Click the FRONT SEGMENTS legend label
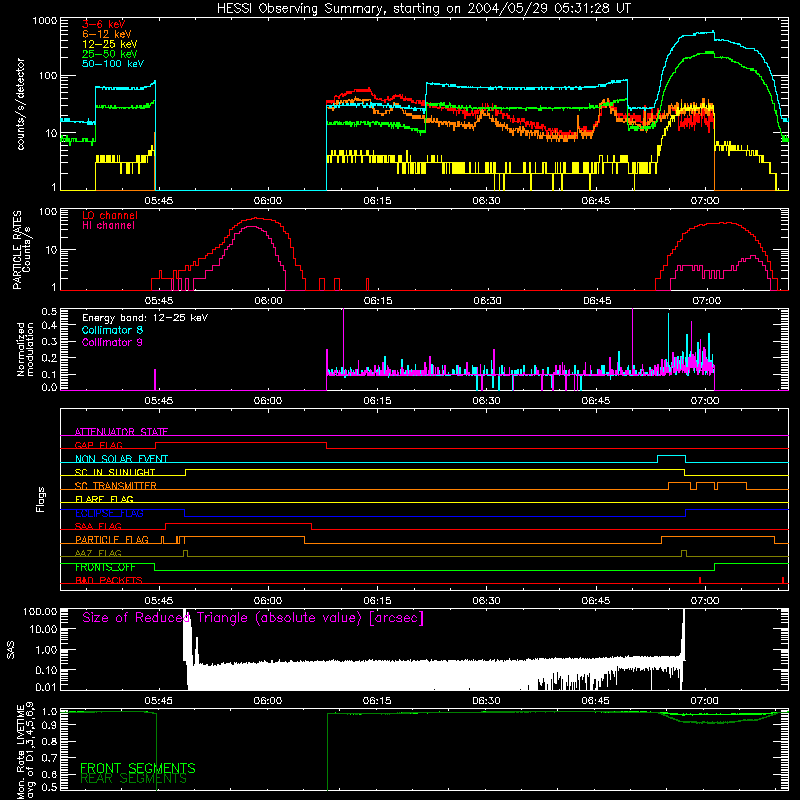This screenshot has width=800, height=800. pos(138,768)
